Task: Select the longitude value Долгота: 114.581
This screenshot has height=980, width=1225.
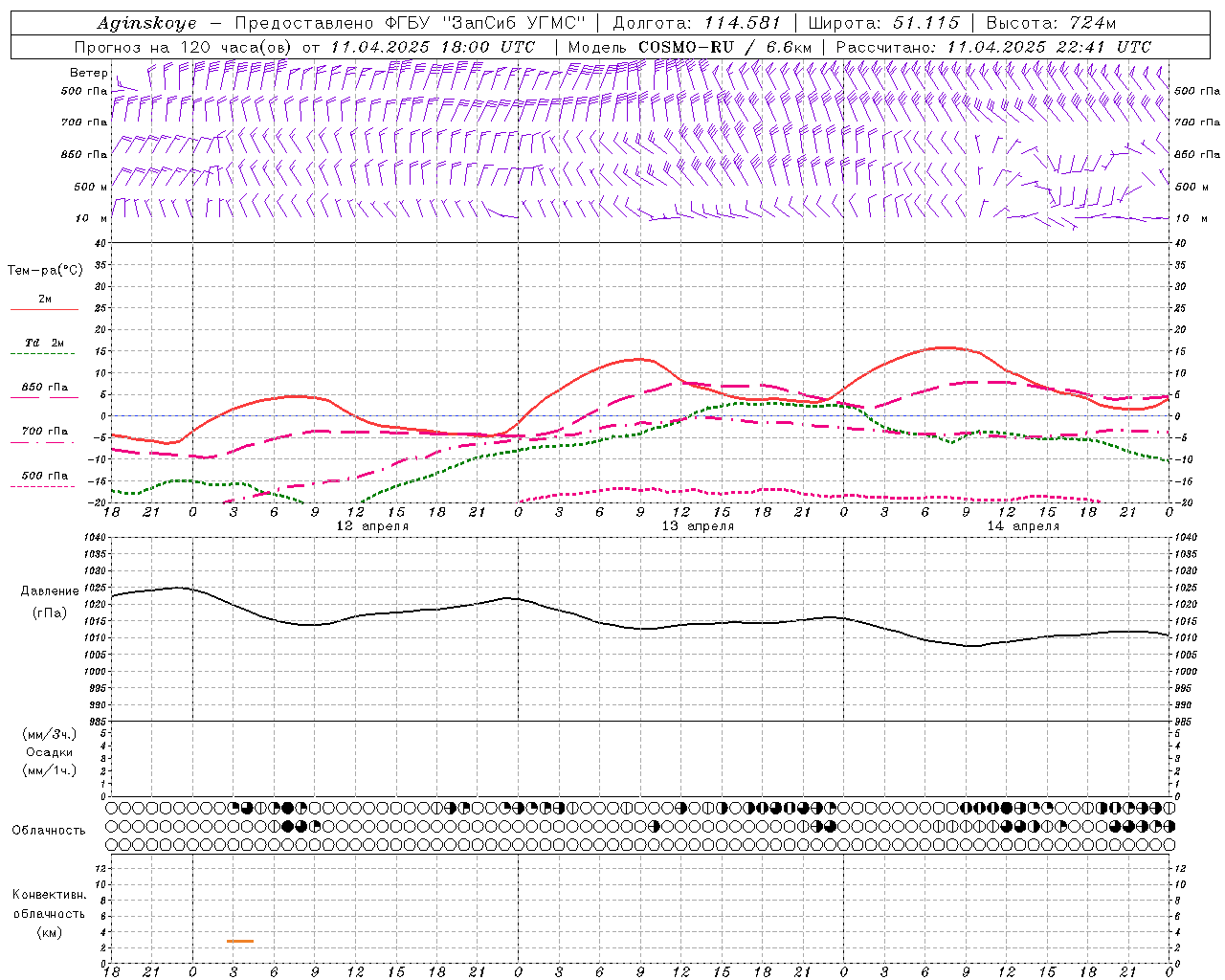Action: [x=697, y=23]
